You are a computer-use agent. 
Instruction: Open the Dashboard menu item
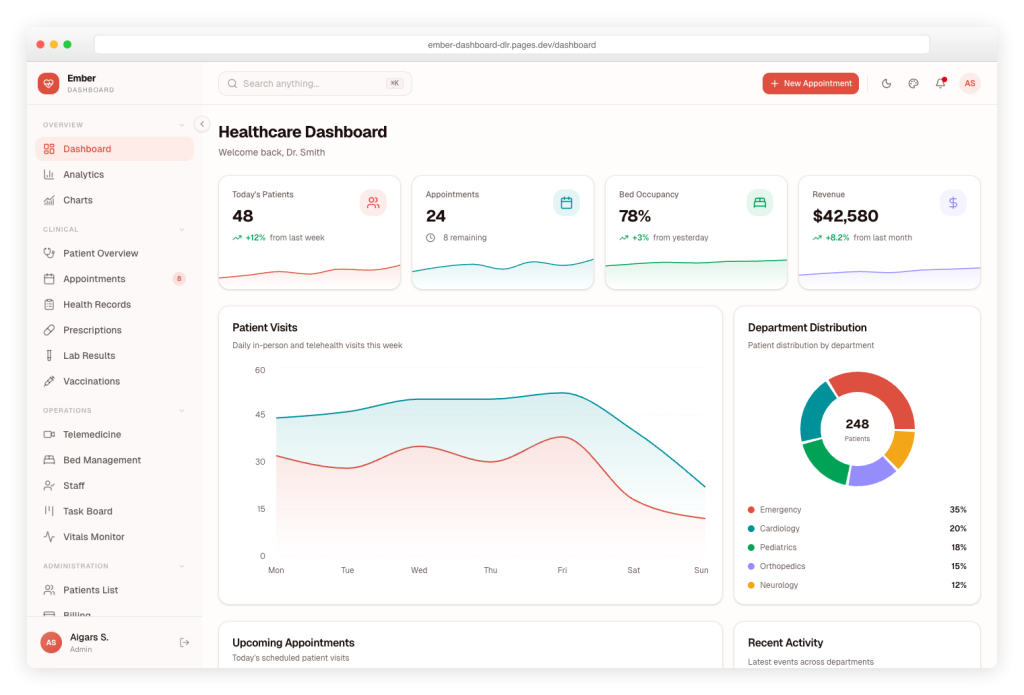coord(114,149)
